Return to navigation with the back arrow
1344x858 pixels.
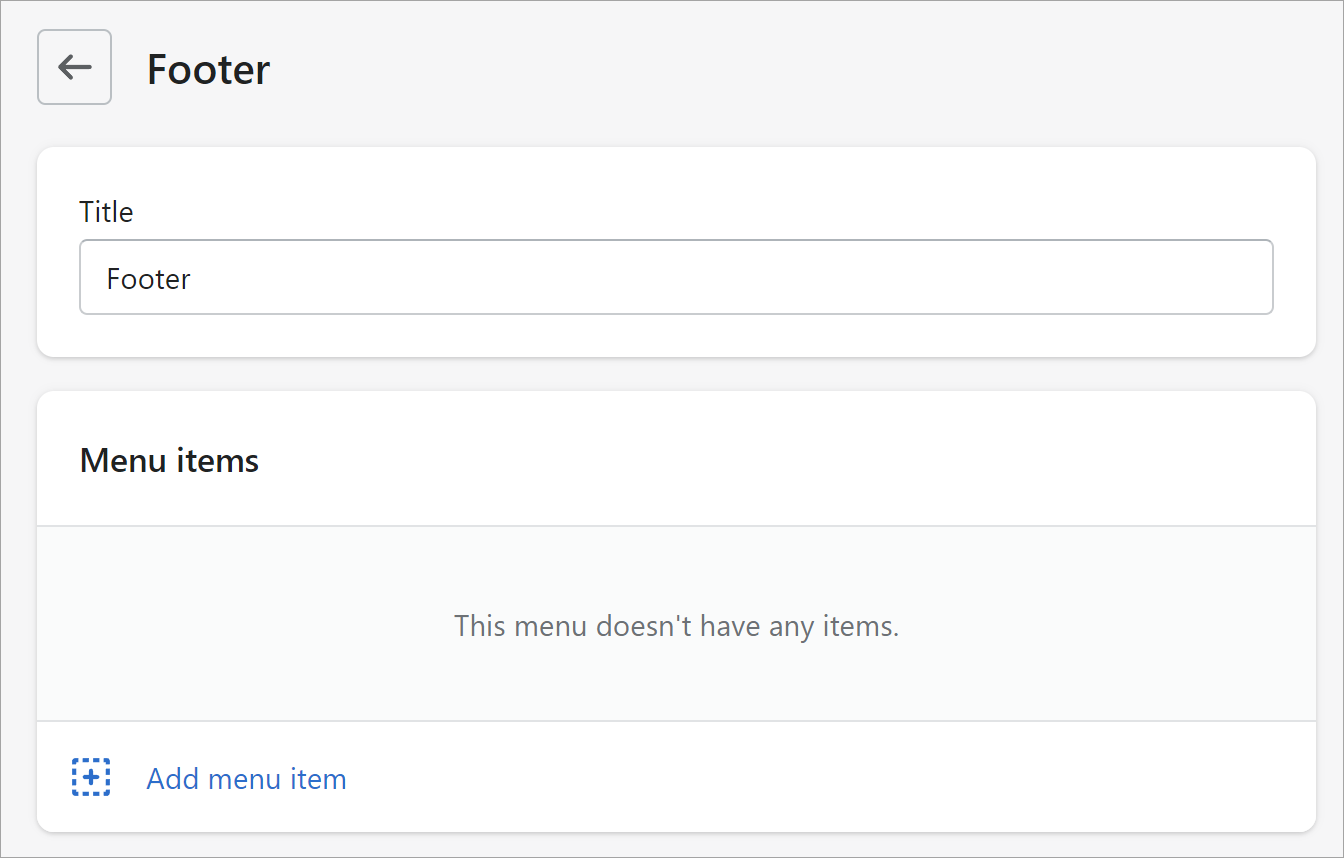click(74, 67)
